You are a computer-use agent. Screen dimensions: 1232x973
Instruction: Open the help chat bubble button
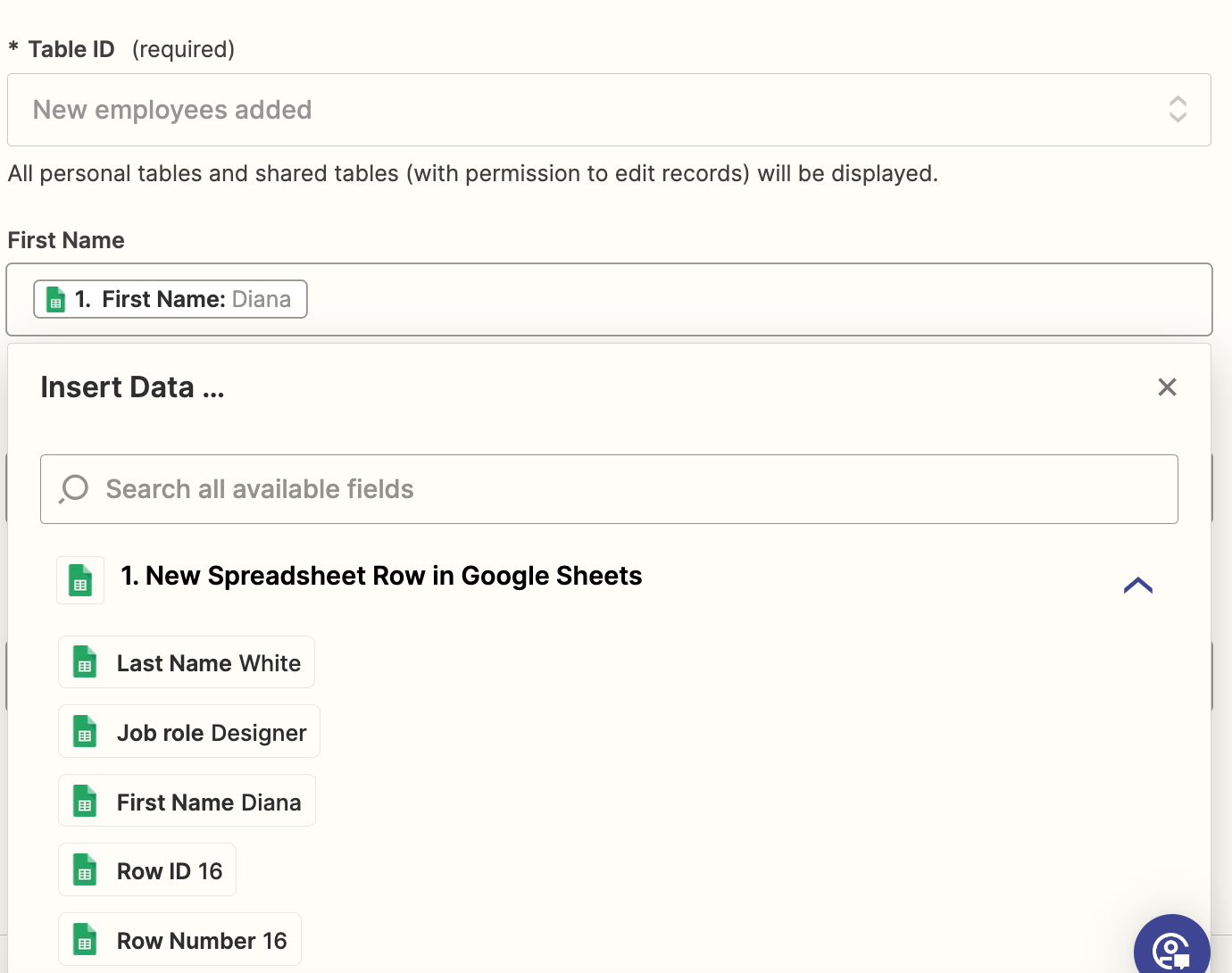pyautogui.click(x=1171, y=948)
